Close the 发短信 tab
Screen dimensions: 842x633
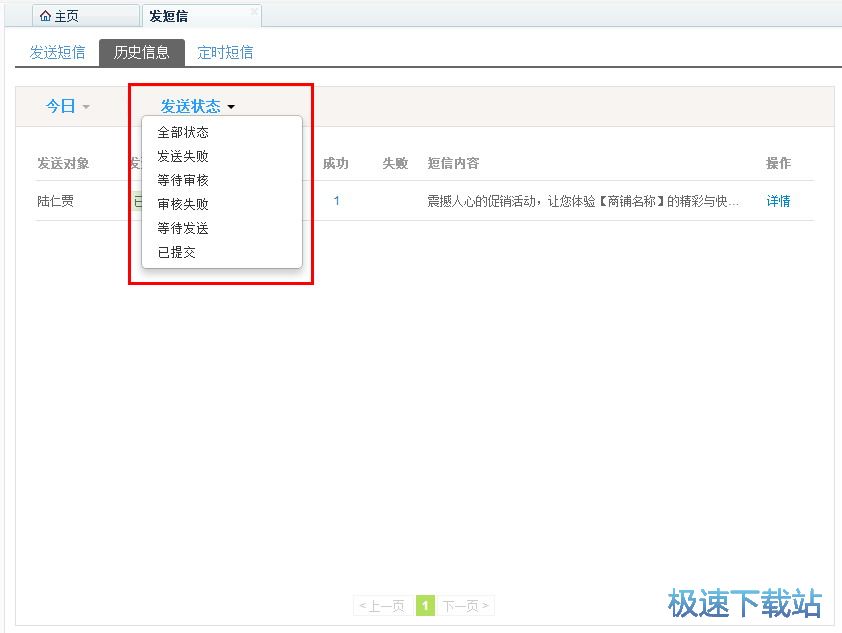tap(255, 11)
